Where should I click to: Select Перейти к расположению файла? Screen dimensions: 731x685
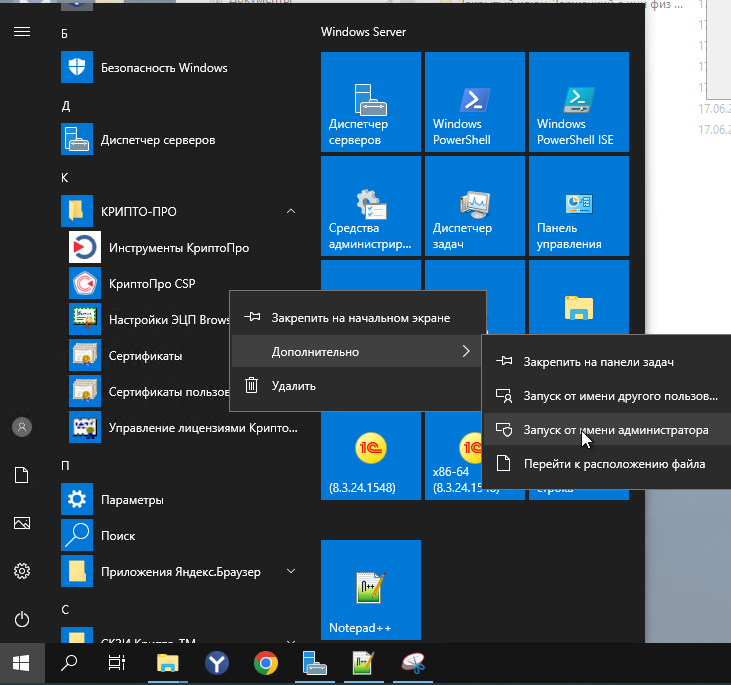(607, 464)
